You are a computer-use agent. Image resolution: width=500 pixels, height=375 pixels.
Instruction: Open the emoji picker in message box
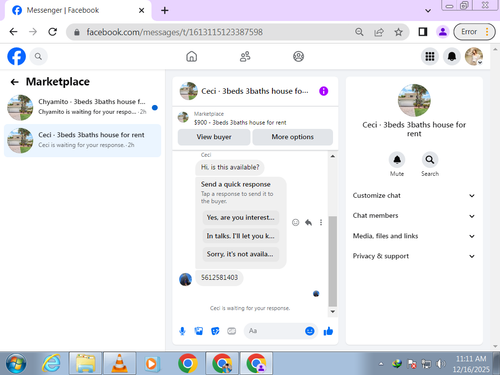310,331
